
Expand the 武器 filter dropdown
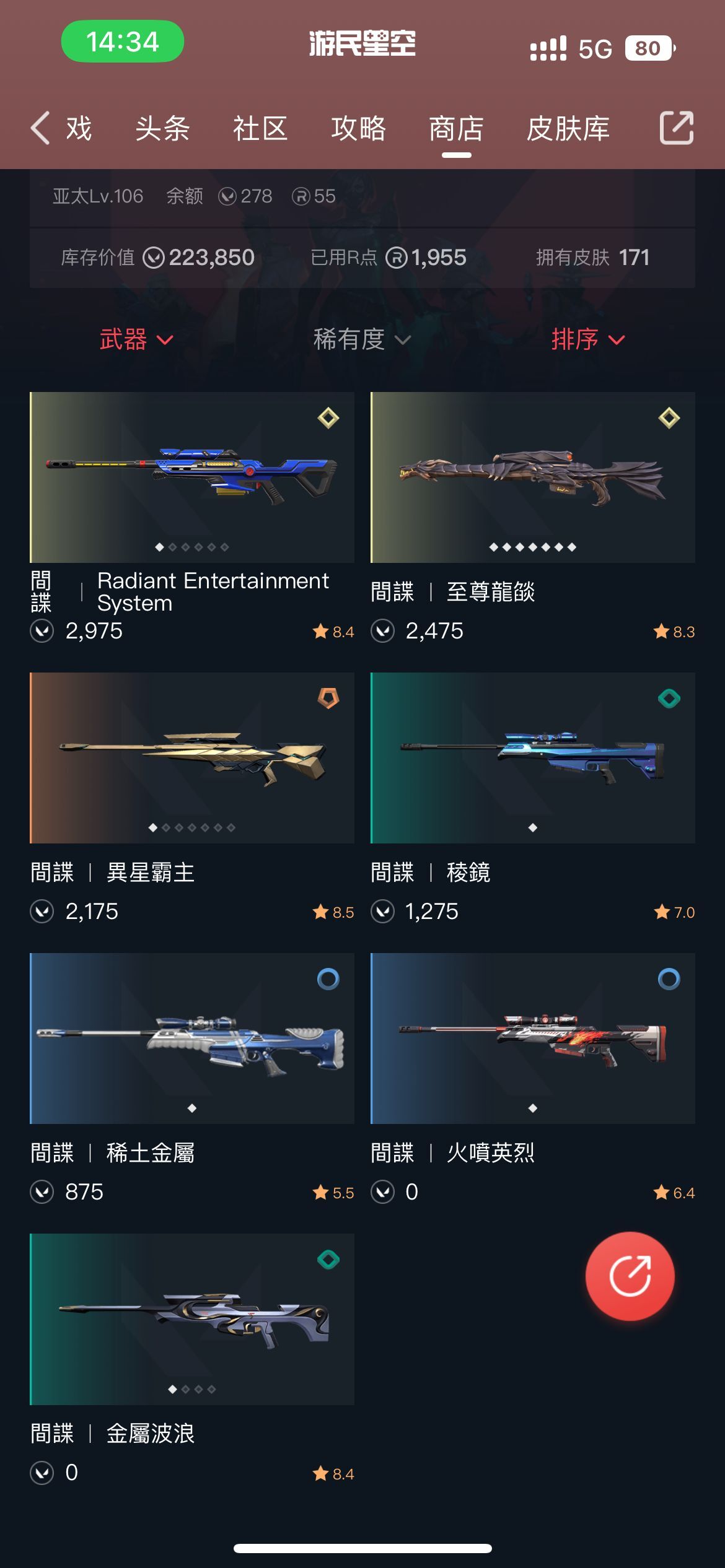(x=136, y=339)
